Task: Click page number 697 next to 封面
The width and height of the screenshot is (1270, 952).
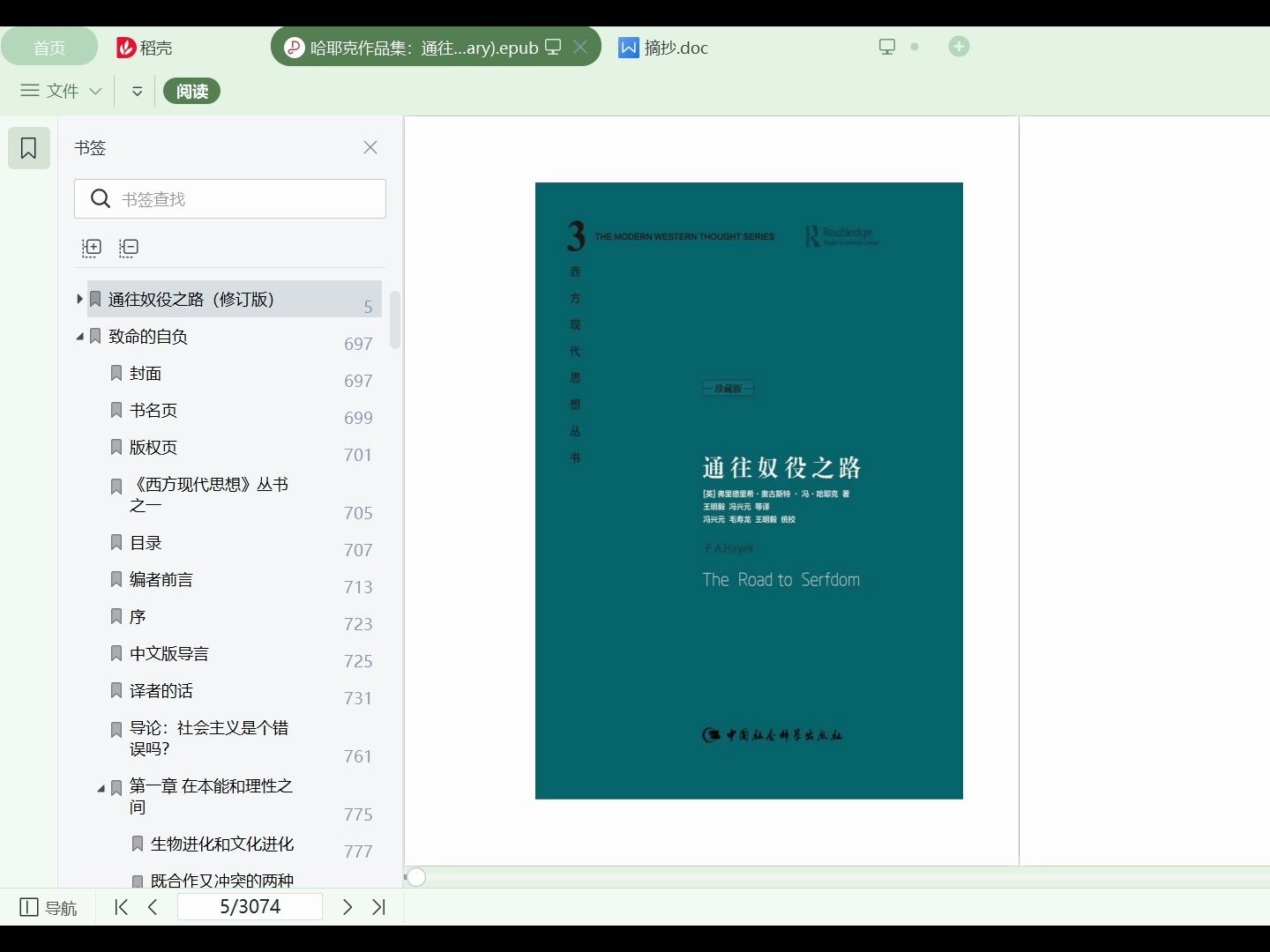Action: tap(358, 381)
